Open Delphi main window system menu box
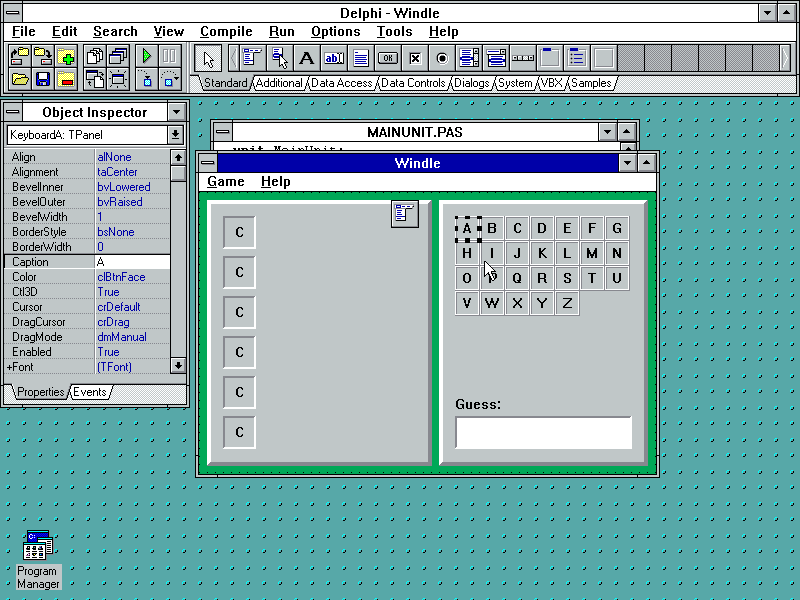 (13, 13)
